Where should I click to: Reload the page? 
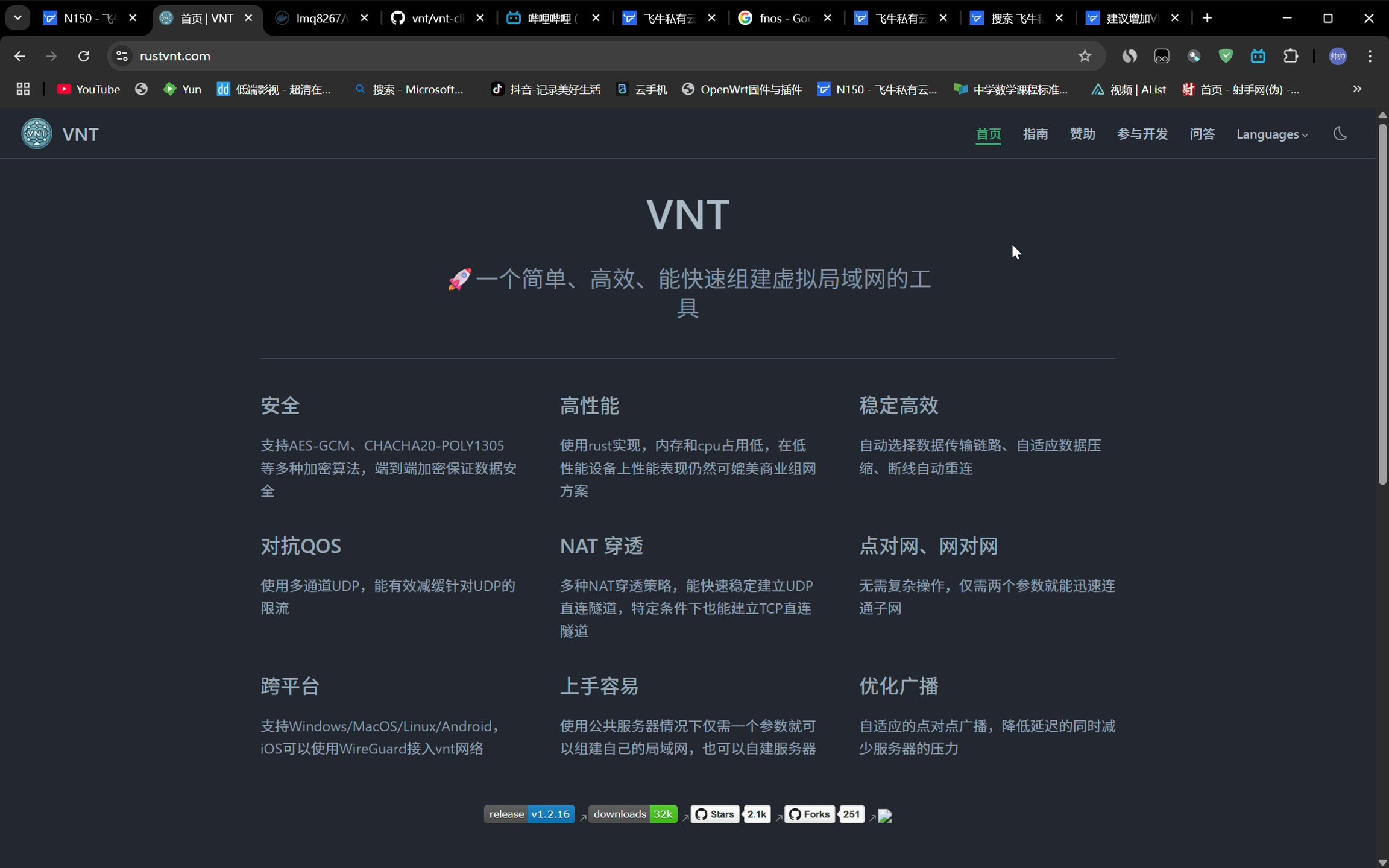pos(84,56)
